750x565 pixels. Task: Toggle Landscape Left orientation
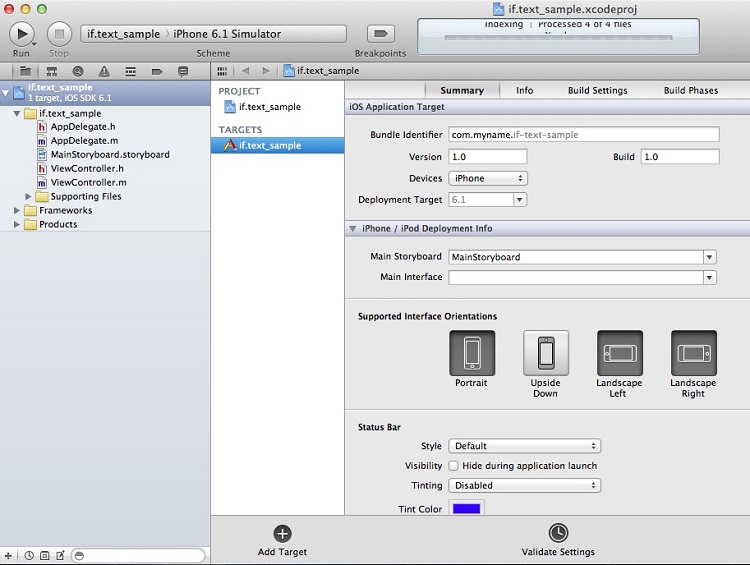[620, 353]
